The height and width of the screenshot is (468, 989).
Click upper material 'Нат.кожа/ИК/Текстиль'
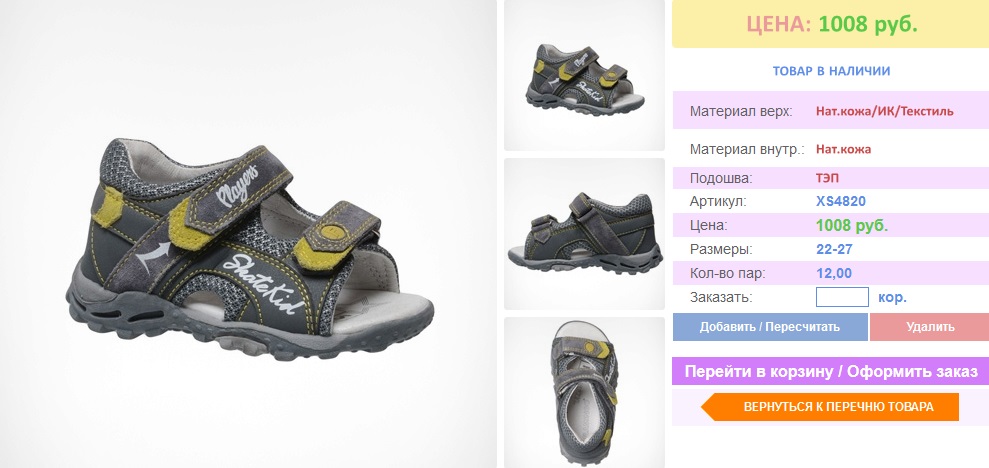click(884, 111)
